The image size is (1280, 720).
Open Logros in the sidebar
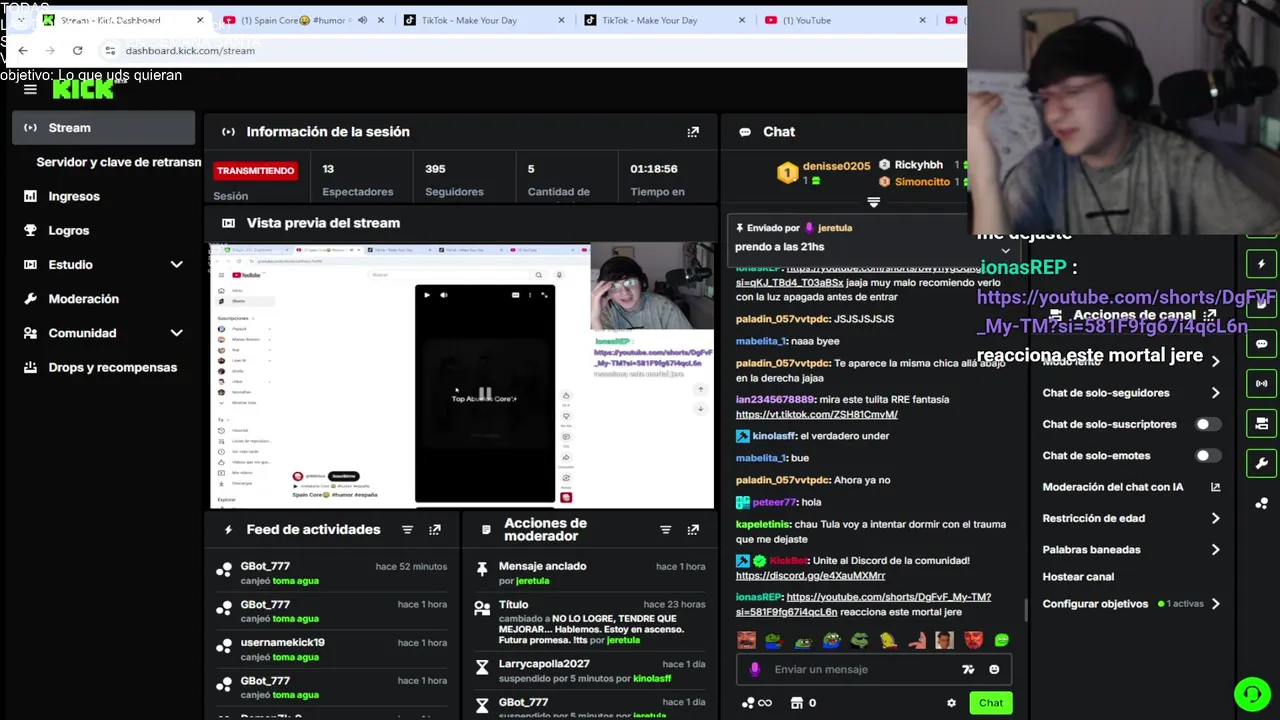(69, 230)
